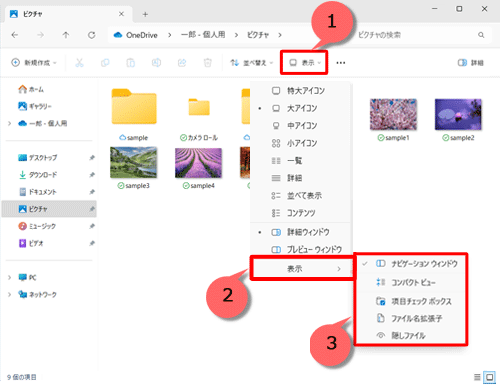Click ピクチャ breadcrumb in address bar
The image size is (500, 388).
coord(258,35)
